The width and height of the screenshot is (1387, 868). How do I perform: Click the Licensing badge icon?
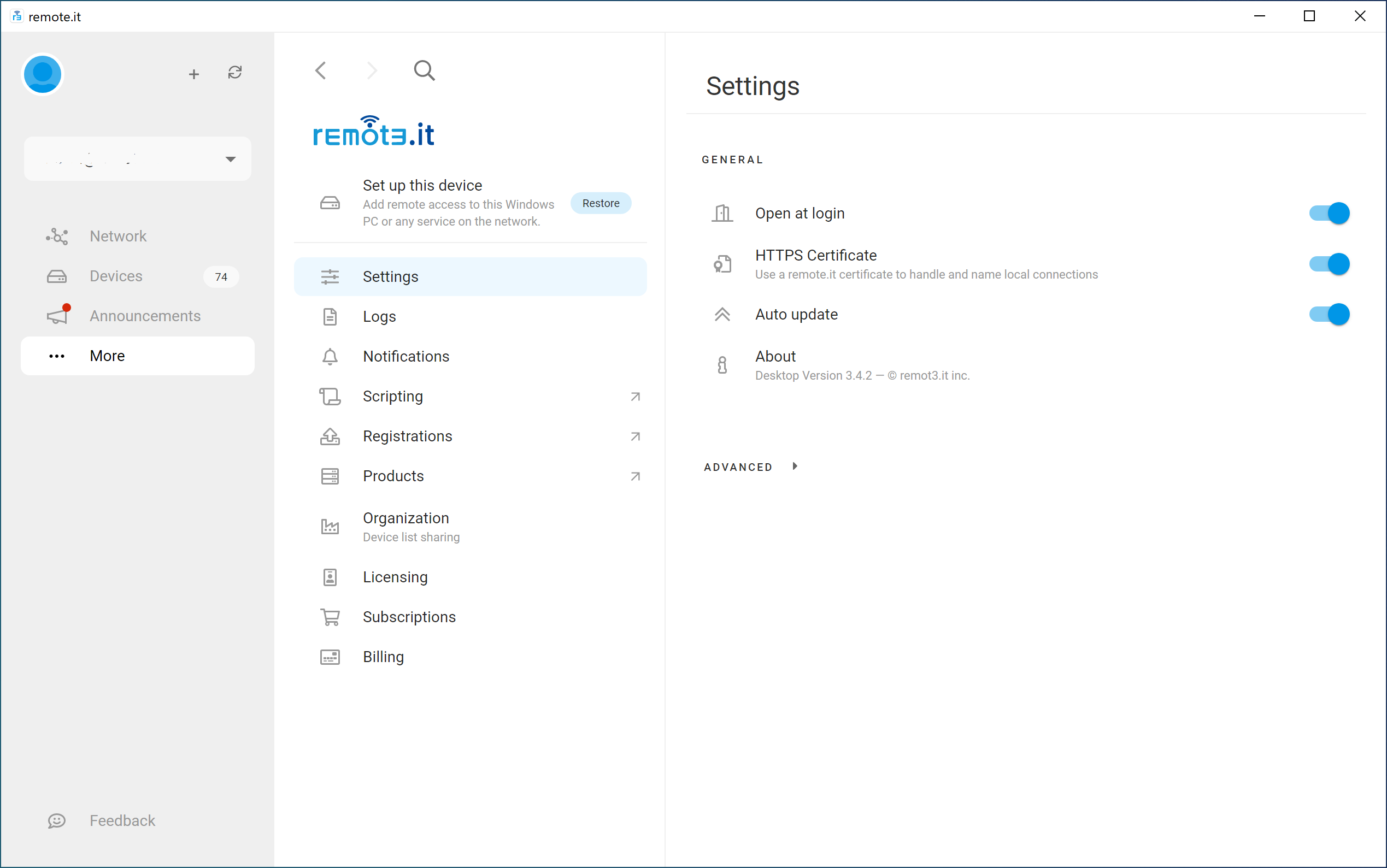click(330, 577)
